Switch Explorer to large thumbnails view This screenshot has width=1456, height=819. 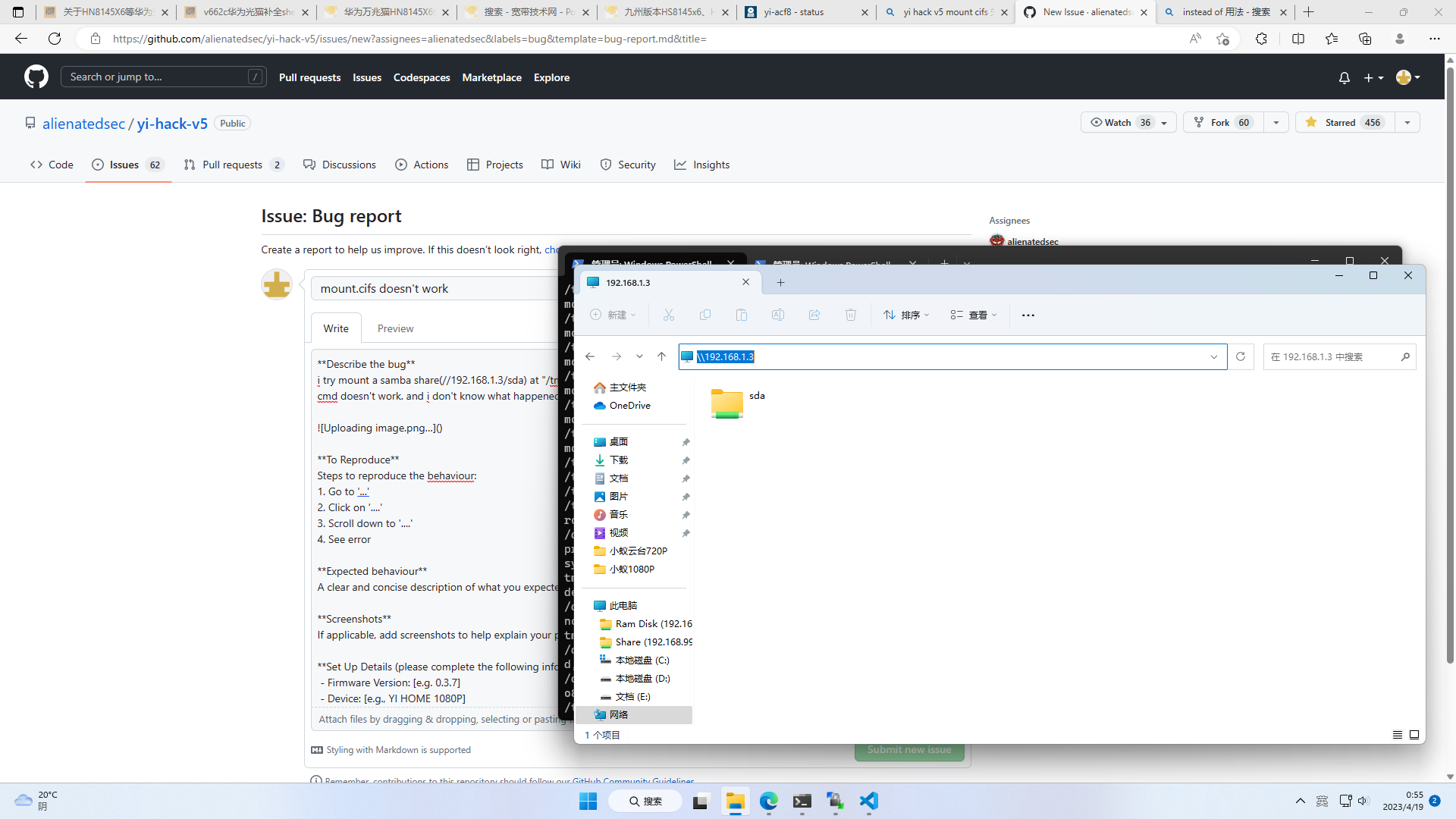point(1414,735)
